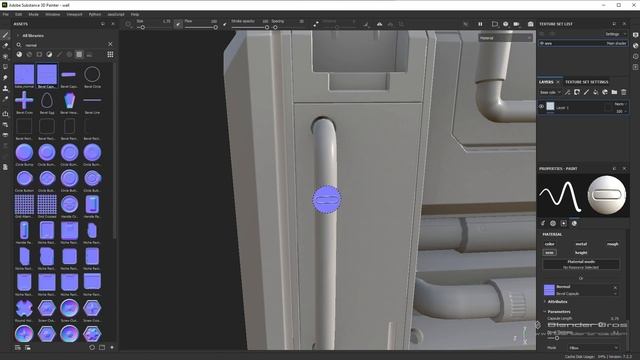The height and width of the screenshot is (360, 640).
Task: Select the Smudge tool in left toolbar
Action: (5, 78)
